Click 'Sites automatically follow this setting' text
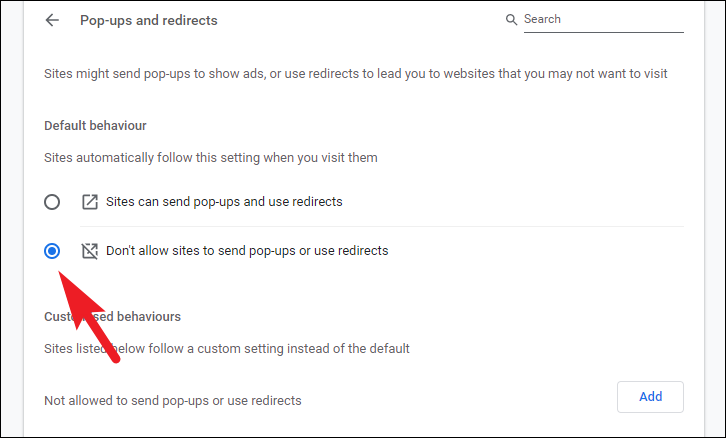Screen dimensions: 726x438 click(211, 158)
